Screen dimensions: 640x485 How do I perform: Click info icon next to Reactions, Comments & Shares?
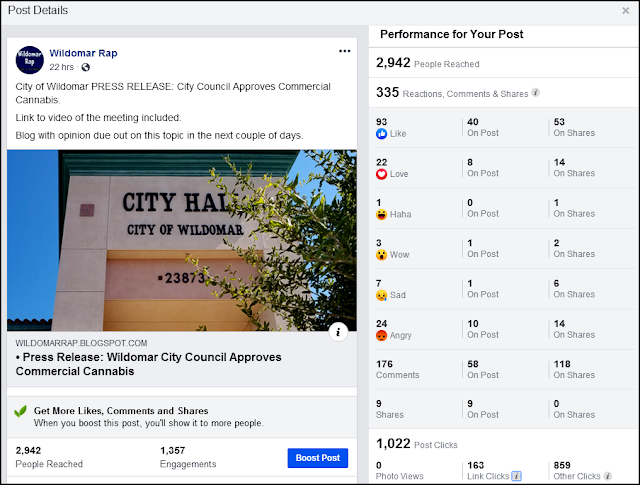(x=536, y=93)
